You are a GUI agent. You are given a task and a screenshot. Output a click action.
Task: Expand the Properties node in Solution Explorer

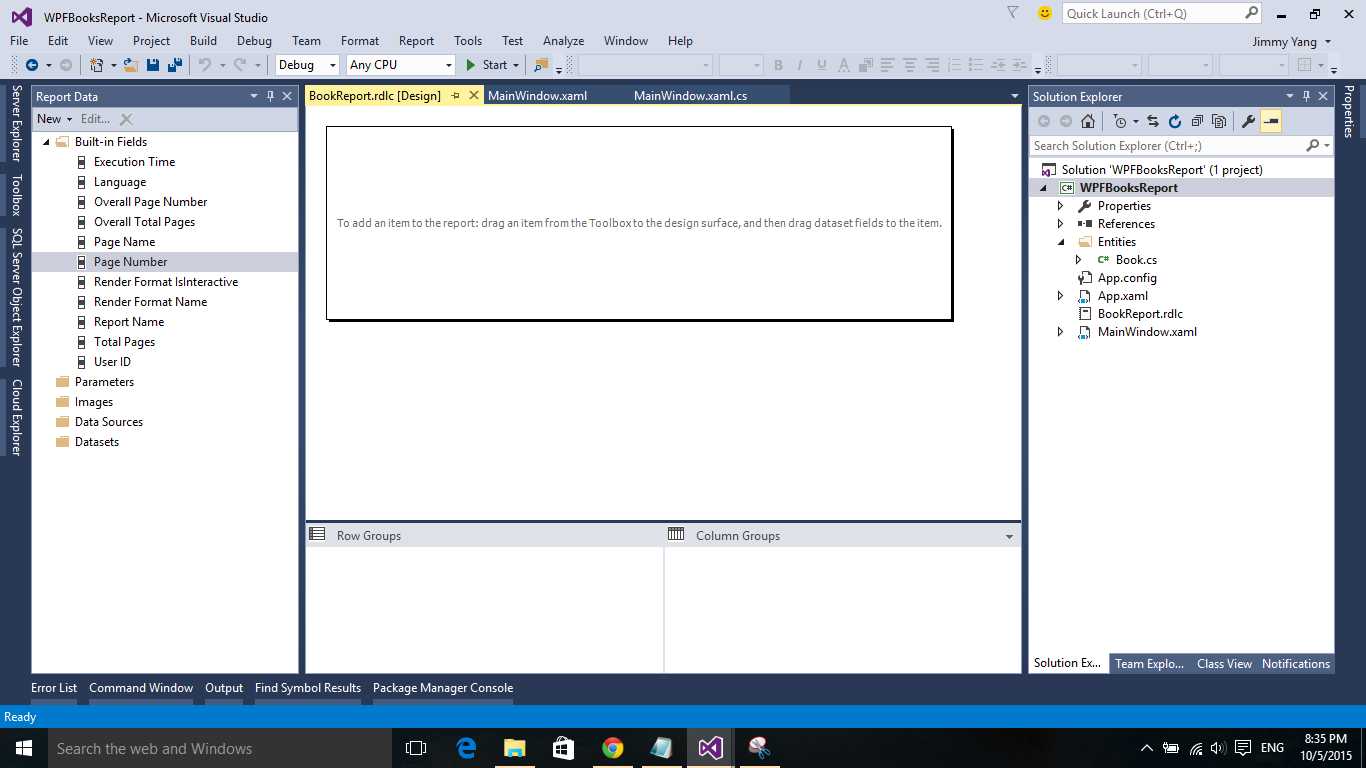1061,206
